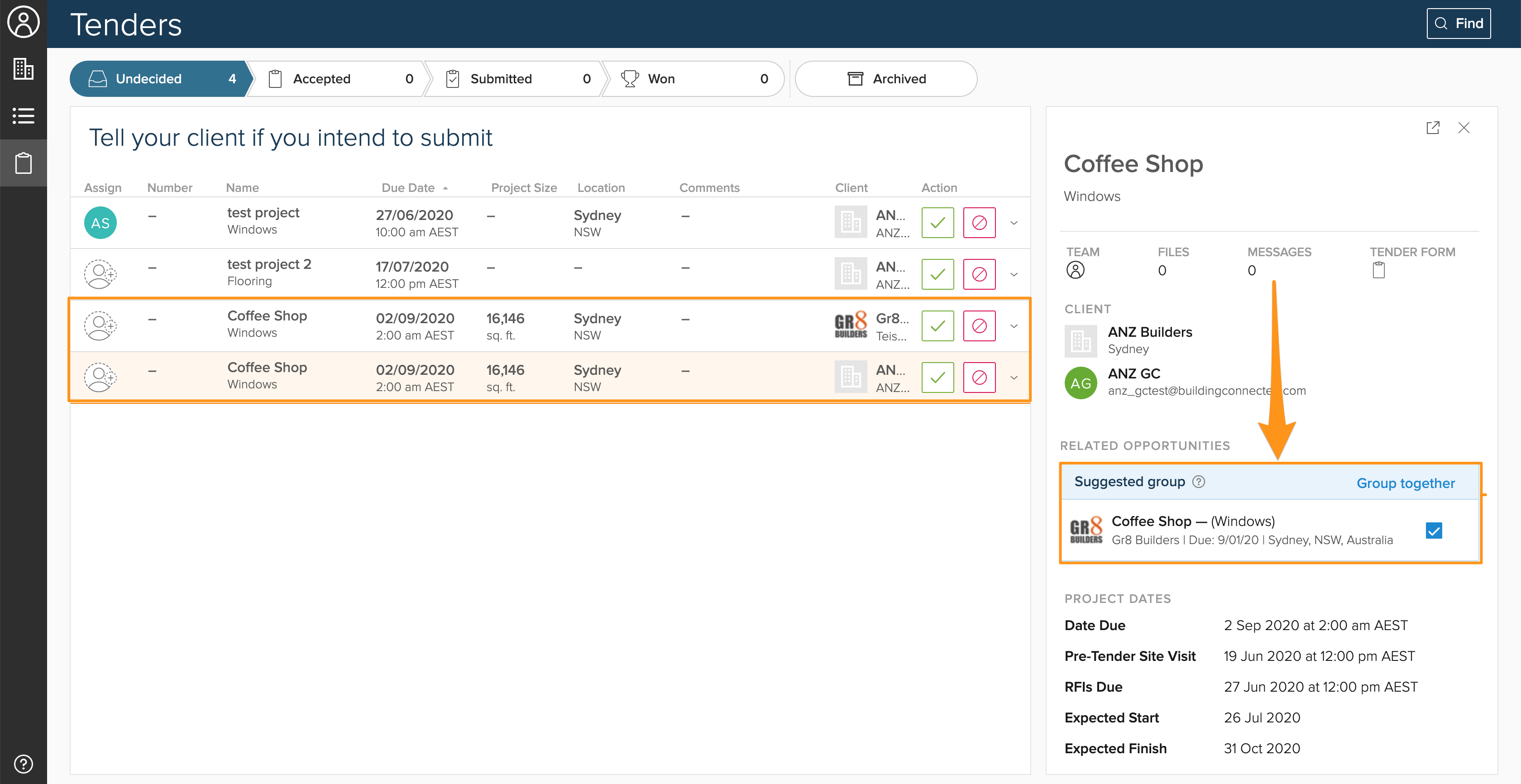Click the user profile avatar top left
The image size is (1521, 784).
click(x=23, y=23)
